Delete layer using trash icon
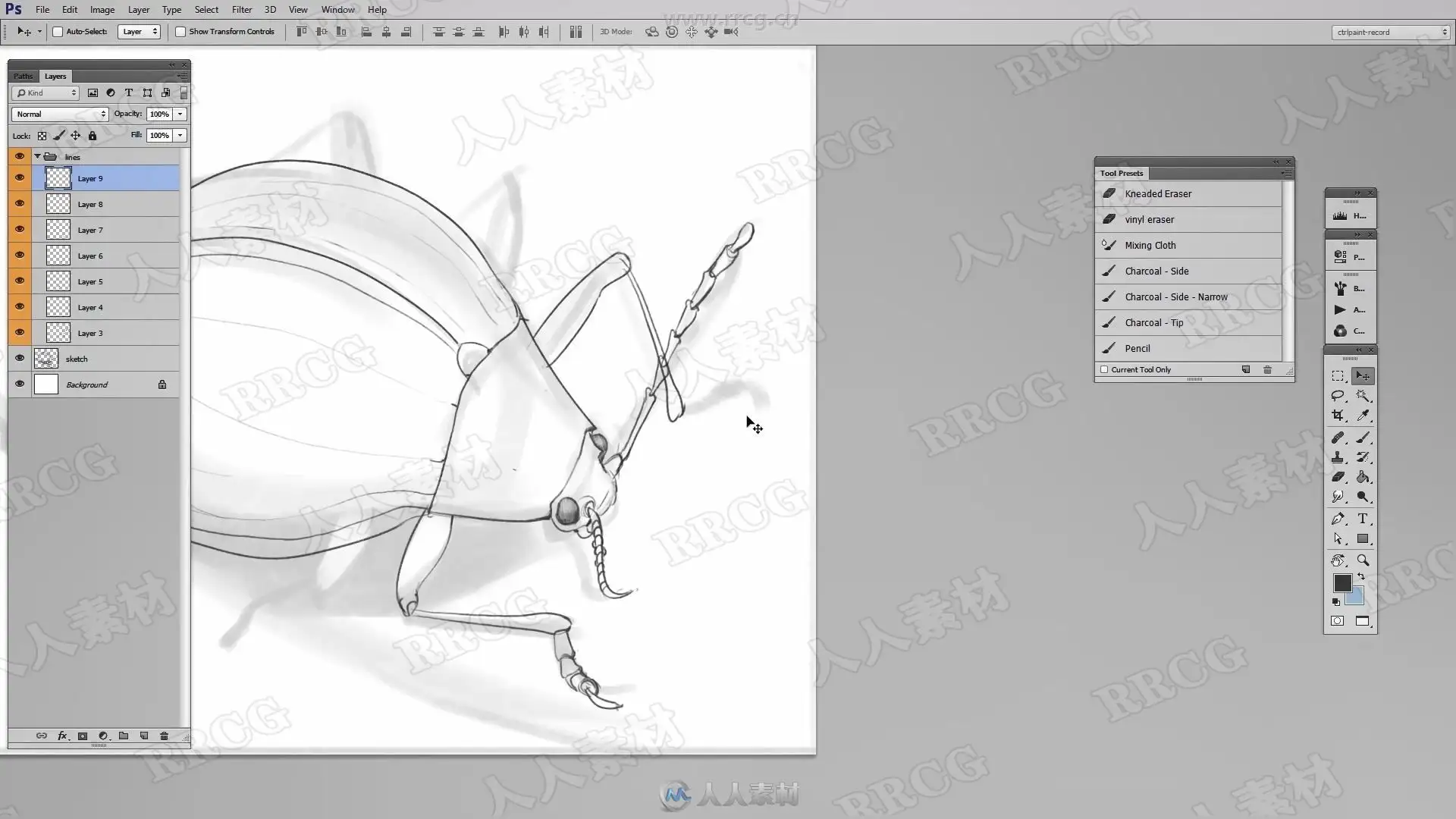The image size is (1456, 819). click(x=164, y=736)
